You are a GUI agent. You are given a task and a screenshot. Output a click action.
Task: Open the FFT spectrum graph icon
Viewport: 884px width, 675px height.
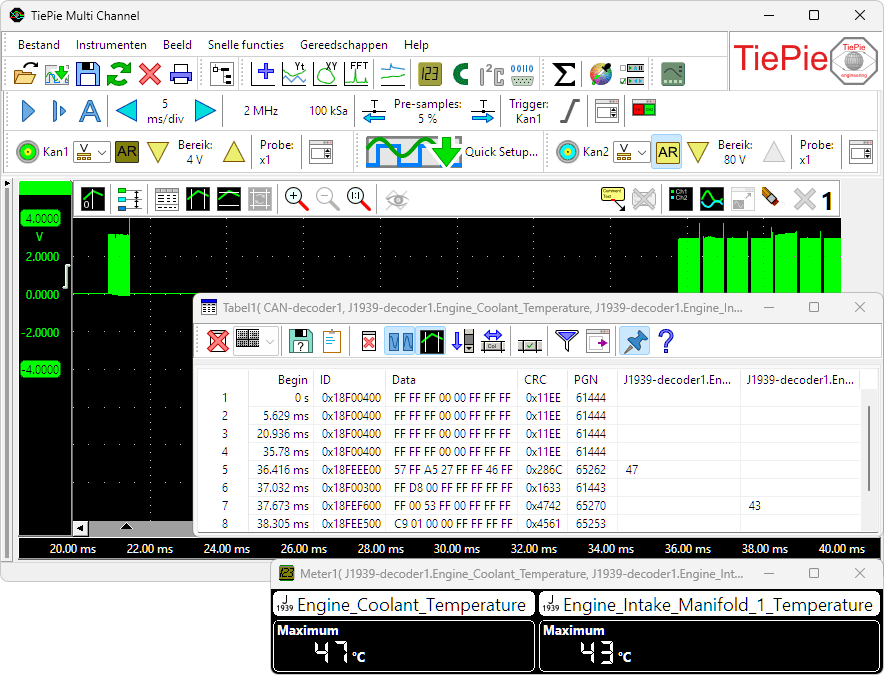(x=356, y=74)
